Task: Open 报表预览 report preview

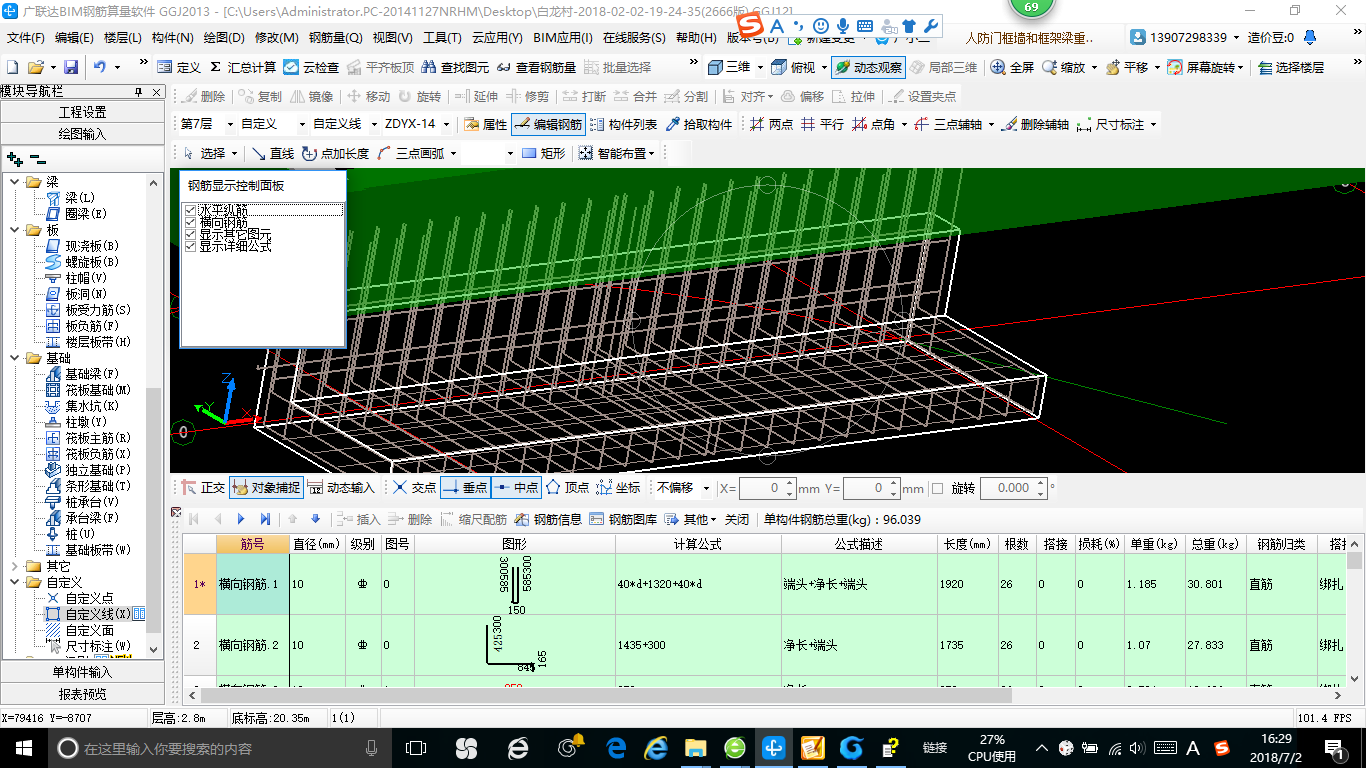Action: pos(82,694)
